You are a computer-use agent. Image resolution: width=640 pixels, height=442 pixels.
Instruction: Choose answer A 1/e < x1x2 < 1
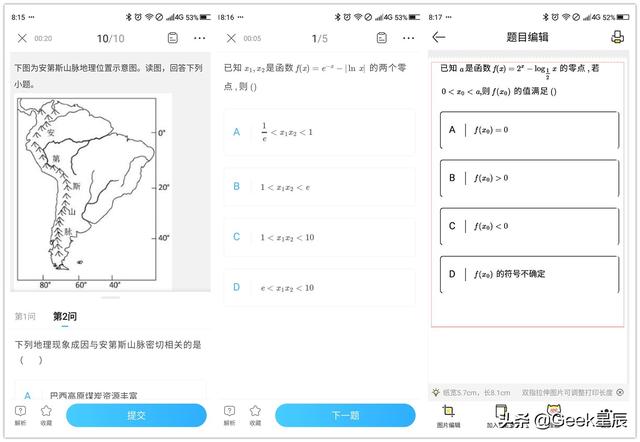320,132
